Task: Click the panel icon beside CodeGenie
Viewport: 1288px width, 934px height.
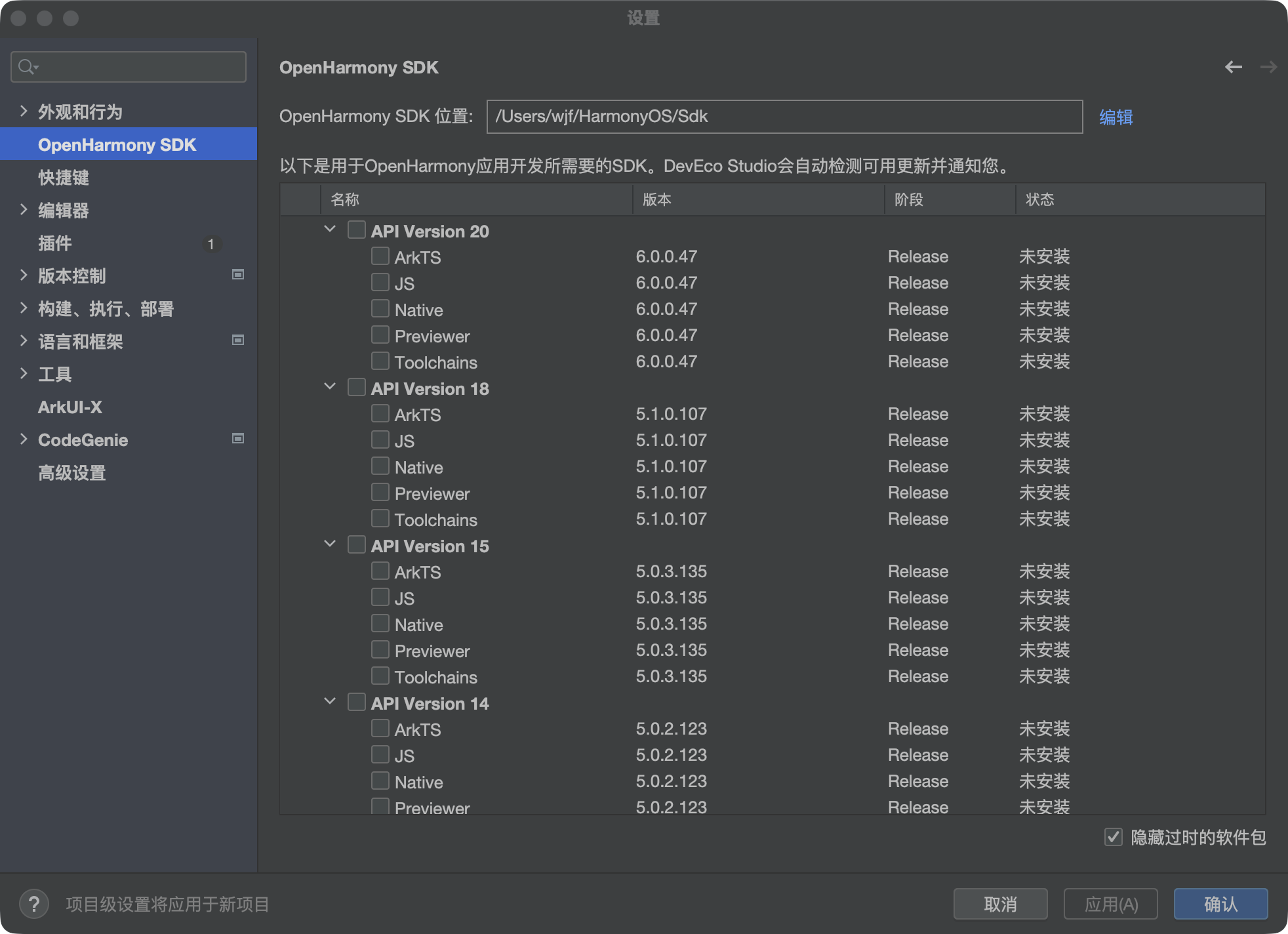Action: (238, 439)
